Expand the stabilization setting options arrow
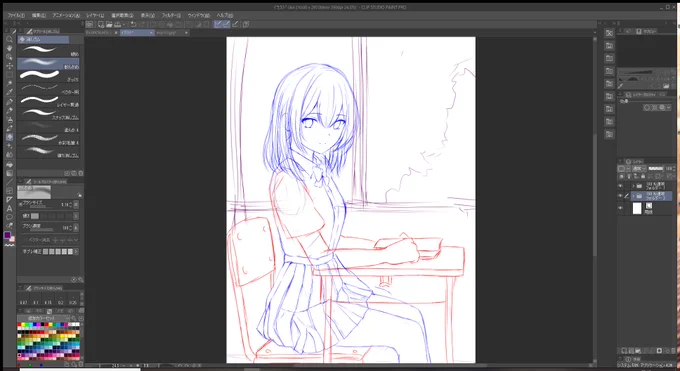 coord(76,251)
